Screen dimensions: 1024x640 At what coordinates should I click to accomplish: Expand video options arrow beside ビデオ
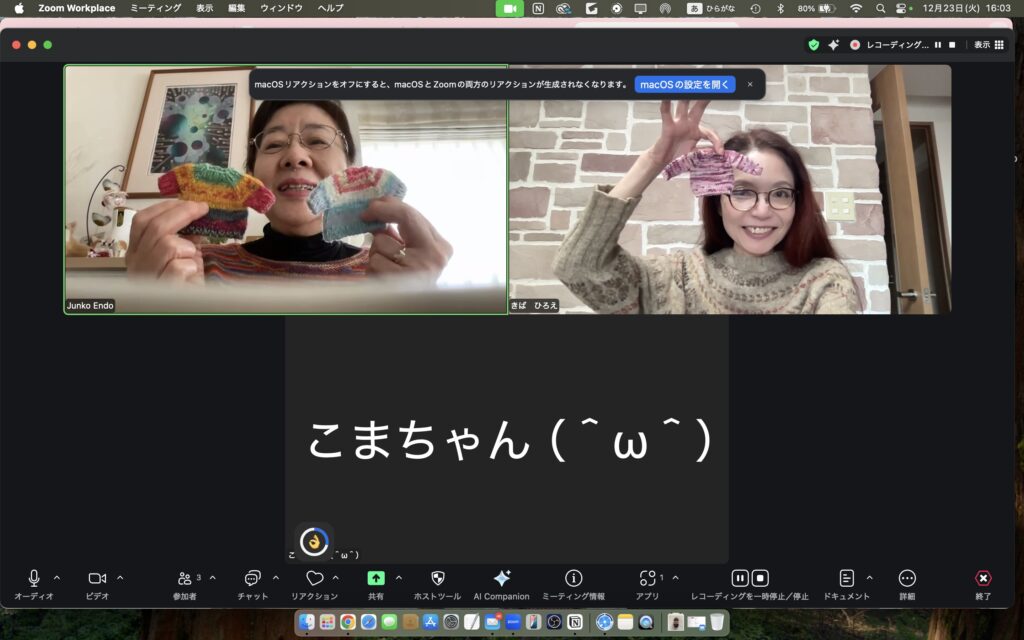pyautogui.click(x=120, y=577)
